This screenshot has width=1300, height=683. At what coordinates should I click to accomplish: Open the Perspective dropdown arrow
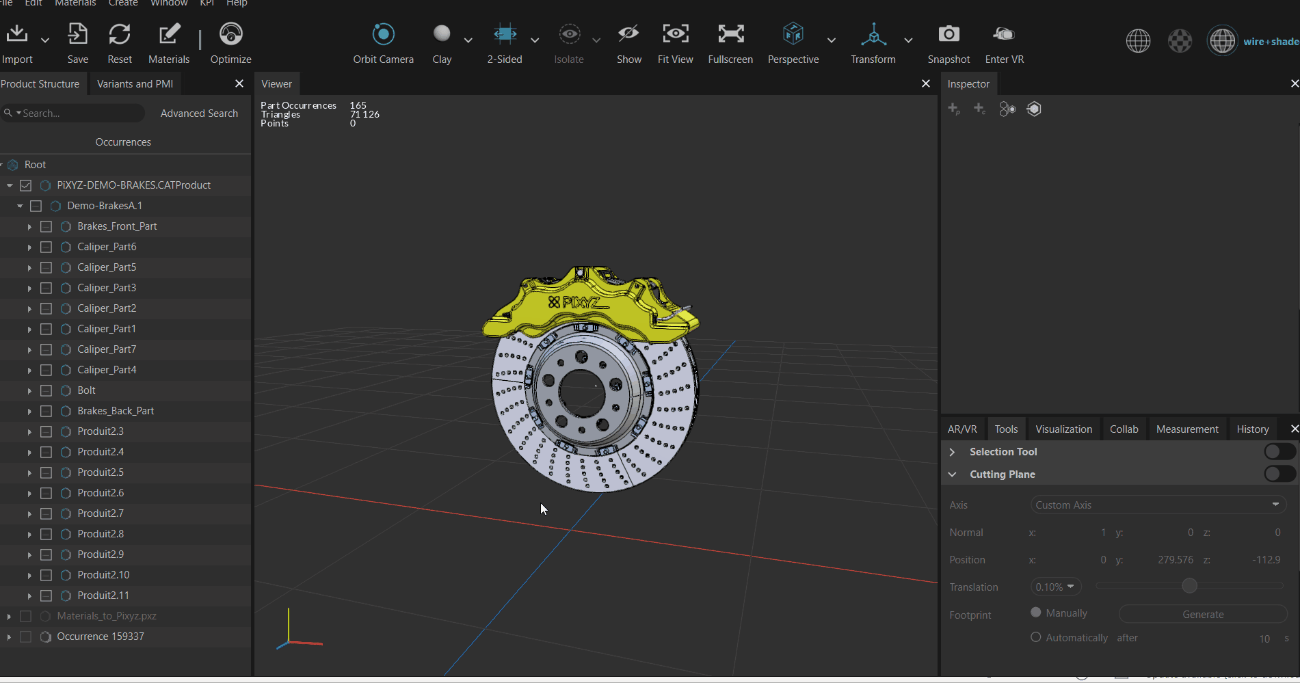click(831, 40)
